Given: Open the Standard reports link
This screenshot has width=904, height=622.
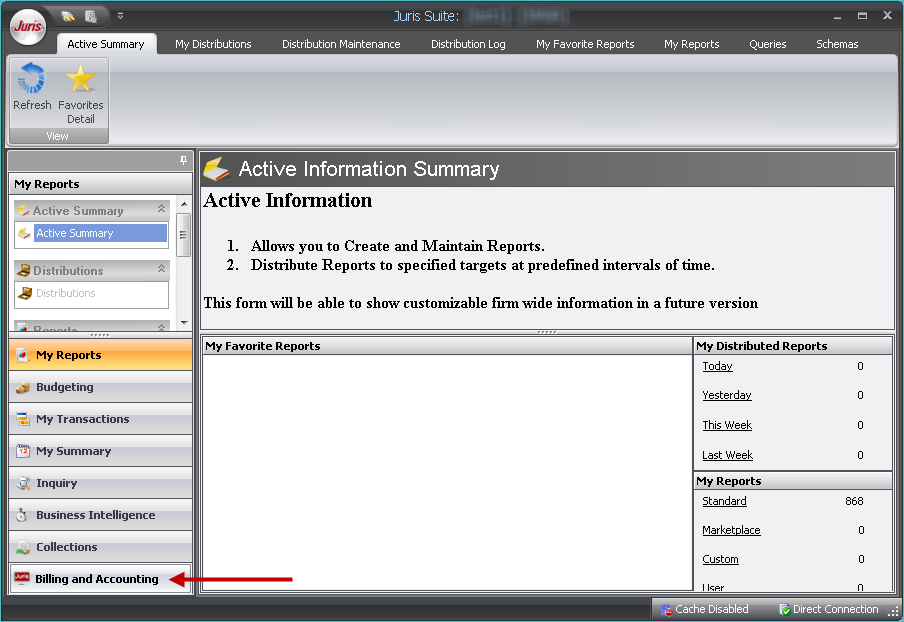Looking at the screenshot, I should coord(724,501).
